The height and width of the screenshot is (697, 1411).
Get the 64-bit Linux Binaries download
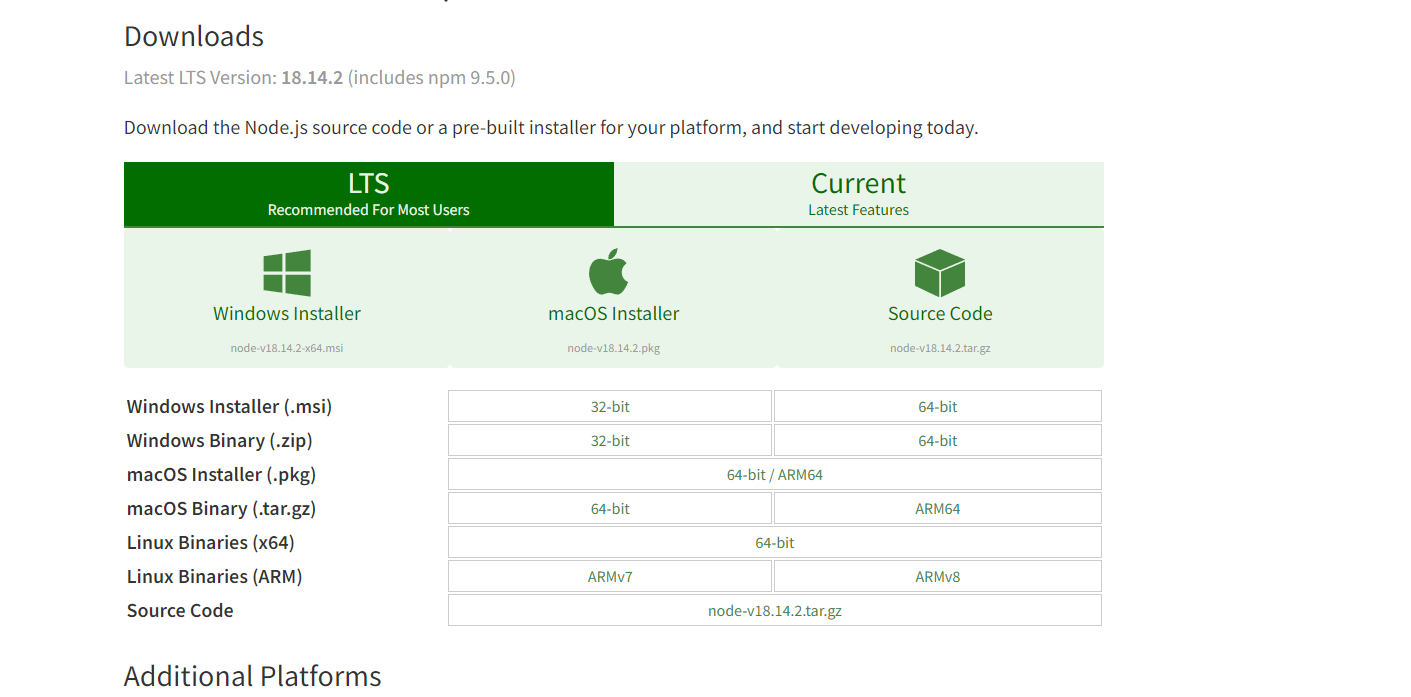click(x=774, y=542)
